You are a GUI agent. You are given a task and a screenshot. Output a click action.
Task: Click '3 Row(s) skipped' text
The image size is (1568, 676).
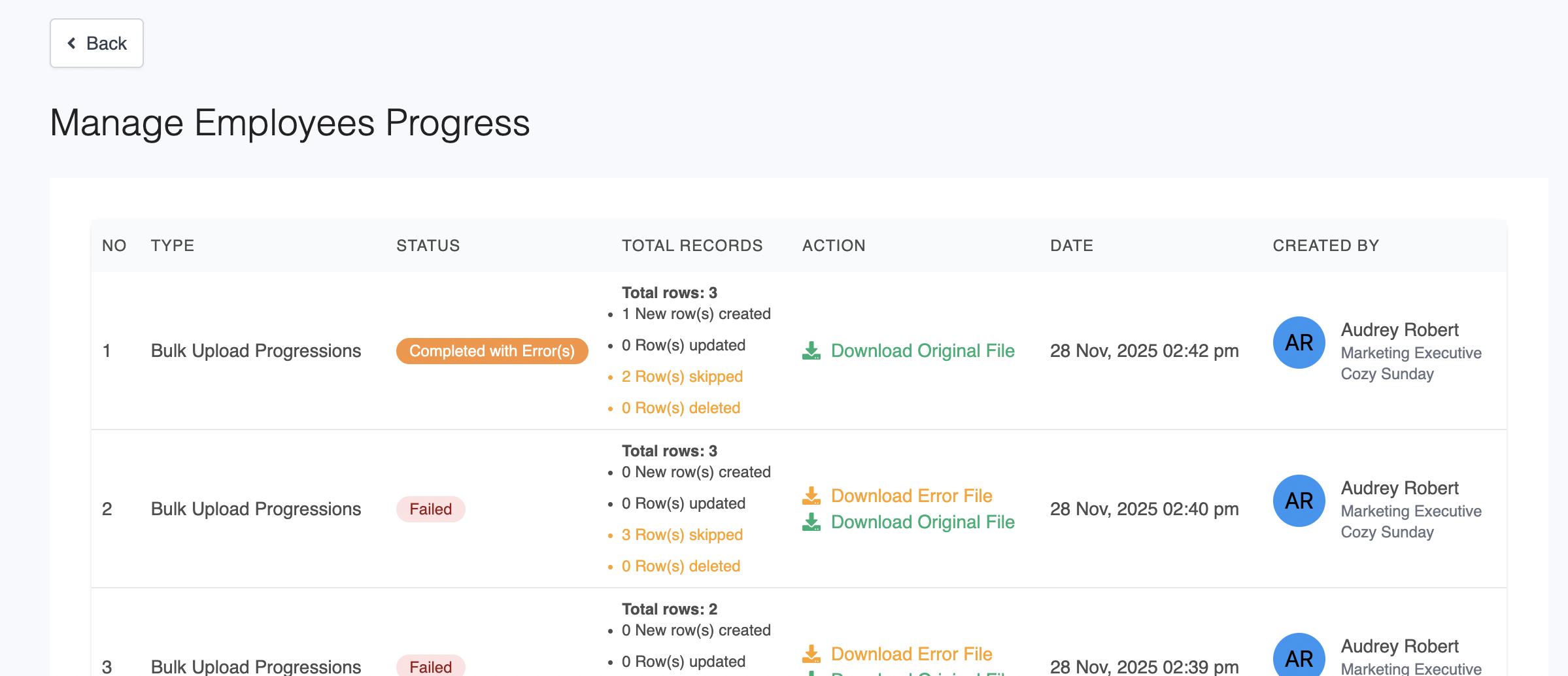682,535
